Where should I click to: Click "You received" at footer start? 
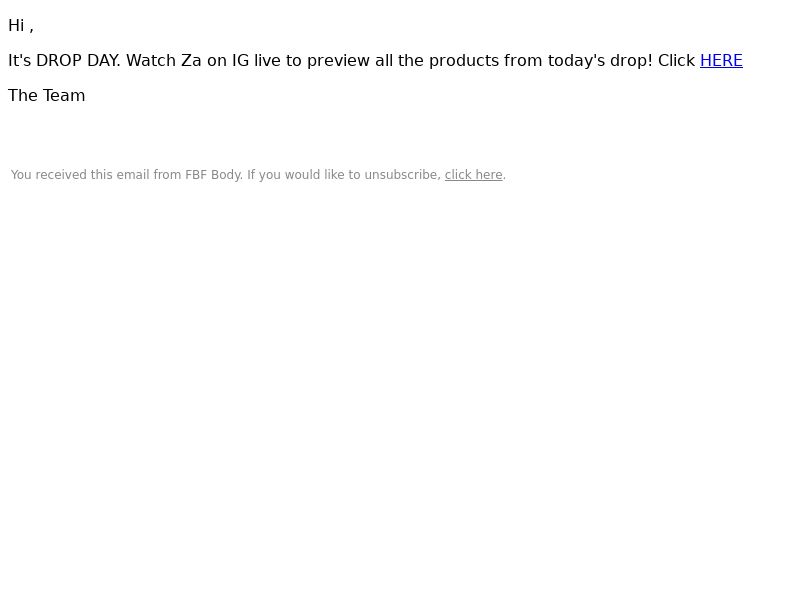(48, 175)
